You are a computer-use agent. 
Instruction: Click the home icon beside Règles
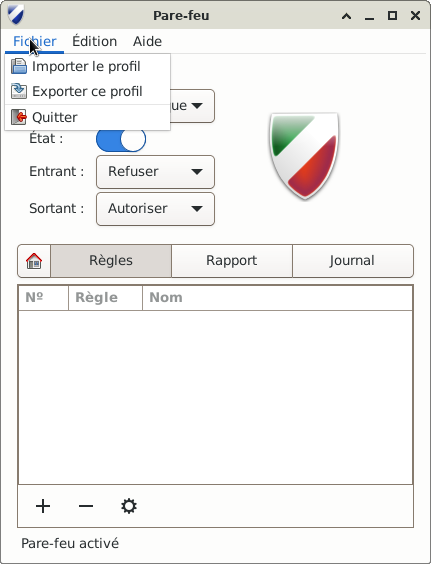[34, 261]
